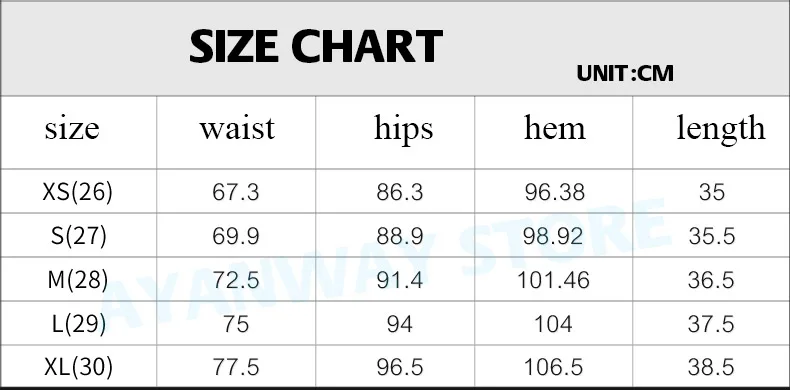790x390 pixels.
Task: Click the L(29) size row label
Action: click(x=79, y=324)
